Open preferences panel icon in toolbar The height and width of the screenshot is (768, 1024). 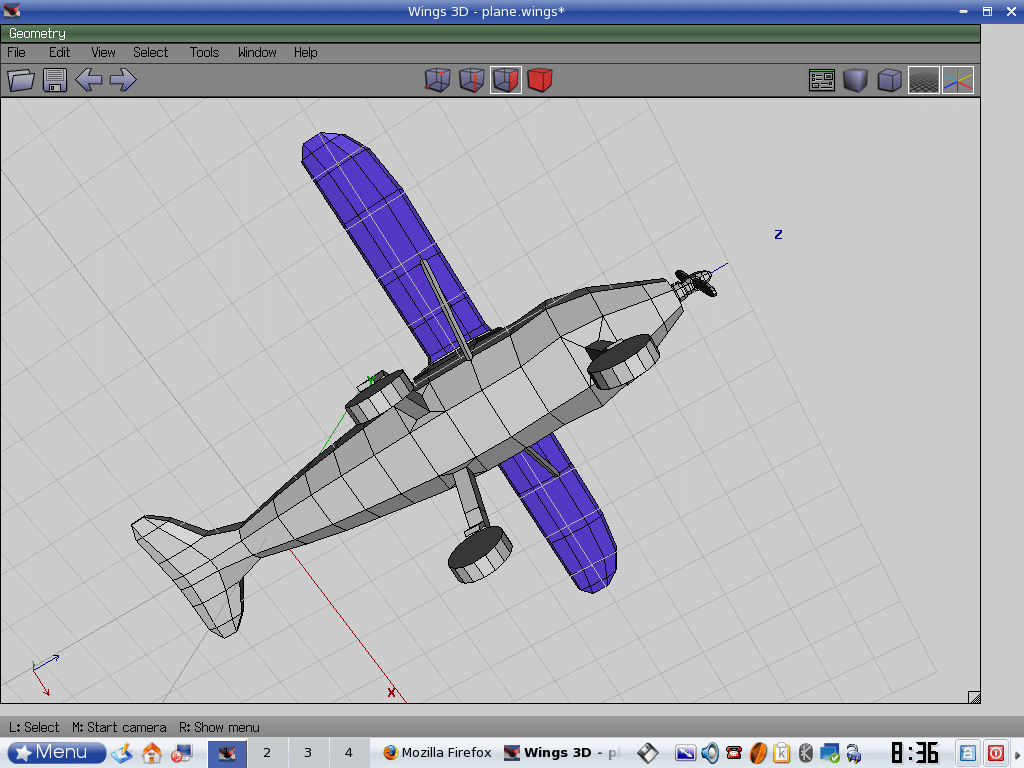[x=822, y=80]
